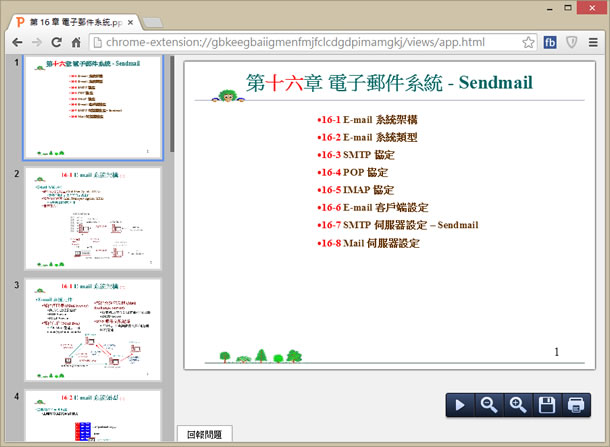Open the browser home page
This screenshot has height=447, width=610.
tap(76, 42)
